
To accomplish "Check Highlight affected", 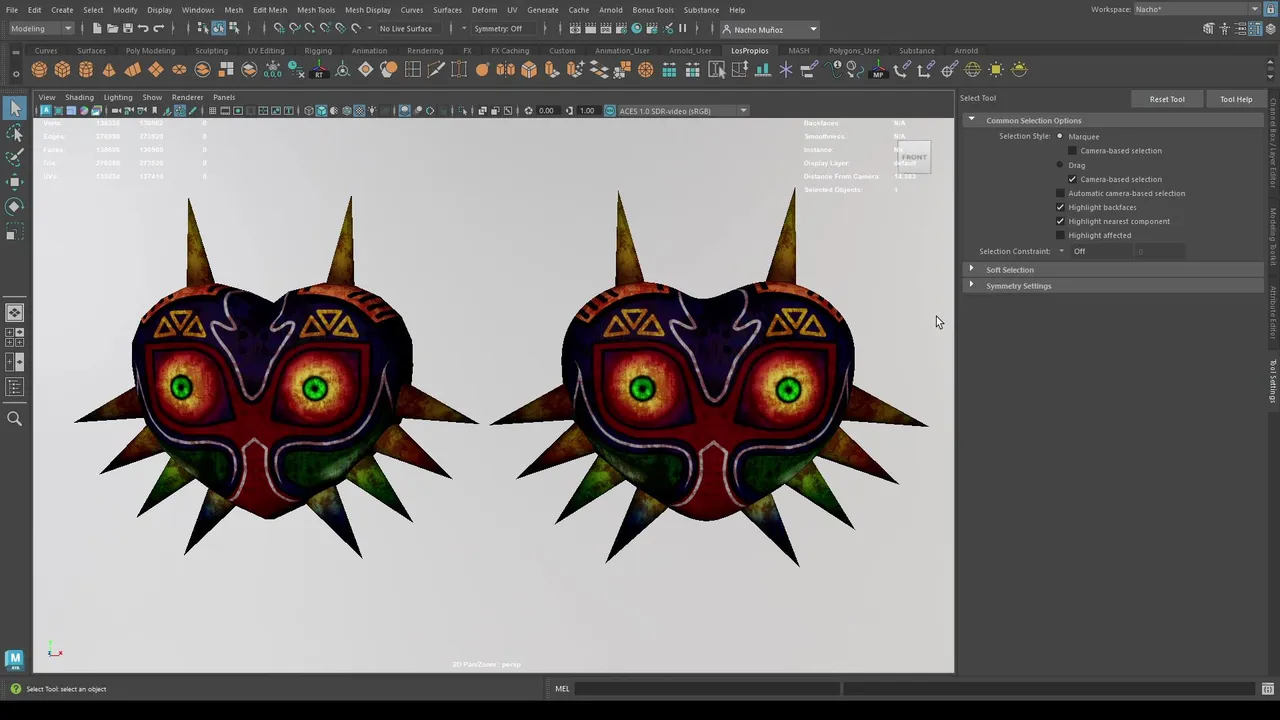I will [x=1061, y=235].
